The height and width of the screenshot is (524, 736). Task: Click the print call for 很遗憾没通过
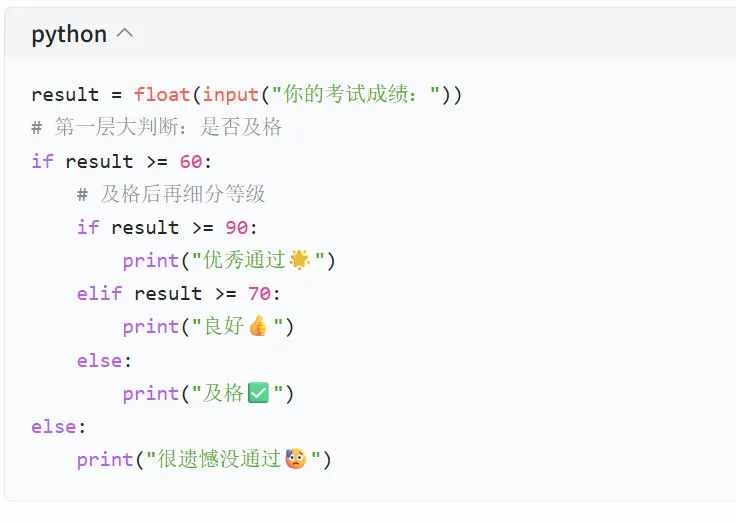pos(204,459)
